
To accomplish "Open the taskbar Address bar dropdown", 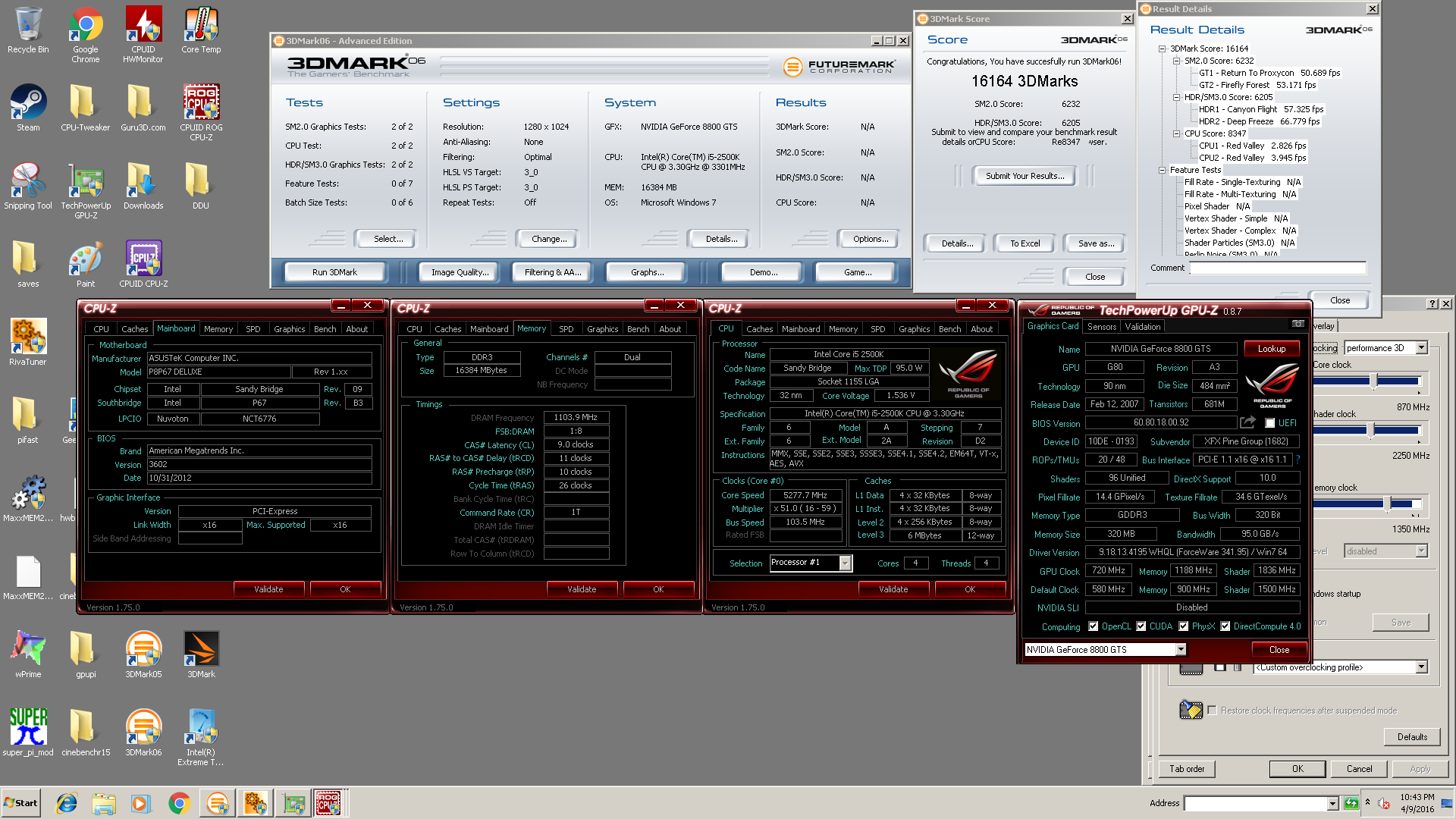I will (1332, 804).
